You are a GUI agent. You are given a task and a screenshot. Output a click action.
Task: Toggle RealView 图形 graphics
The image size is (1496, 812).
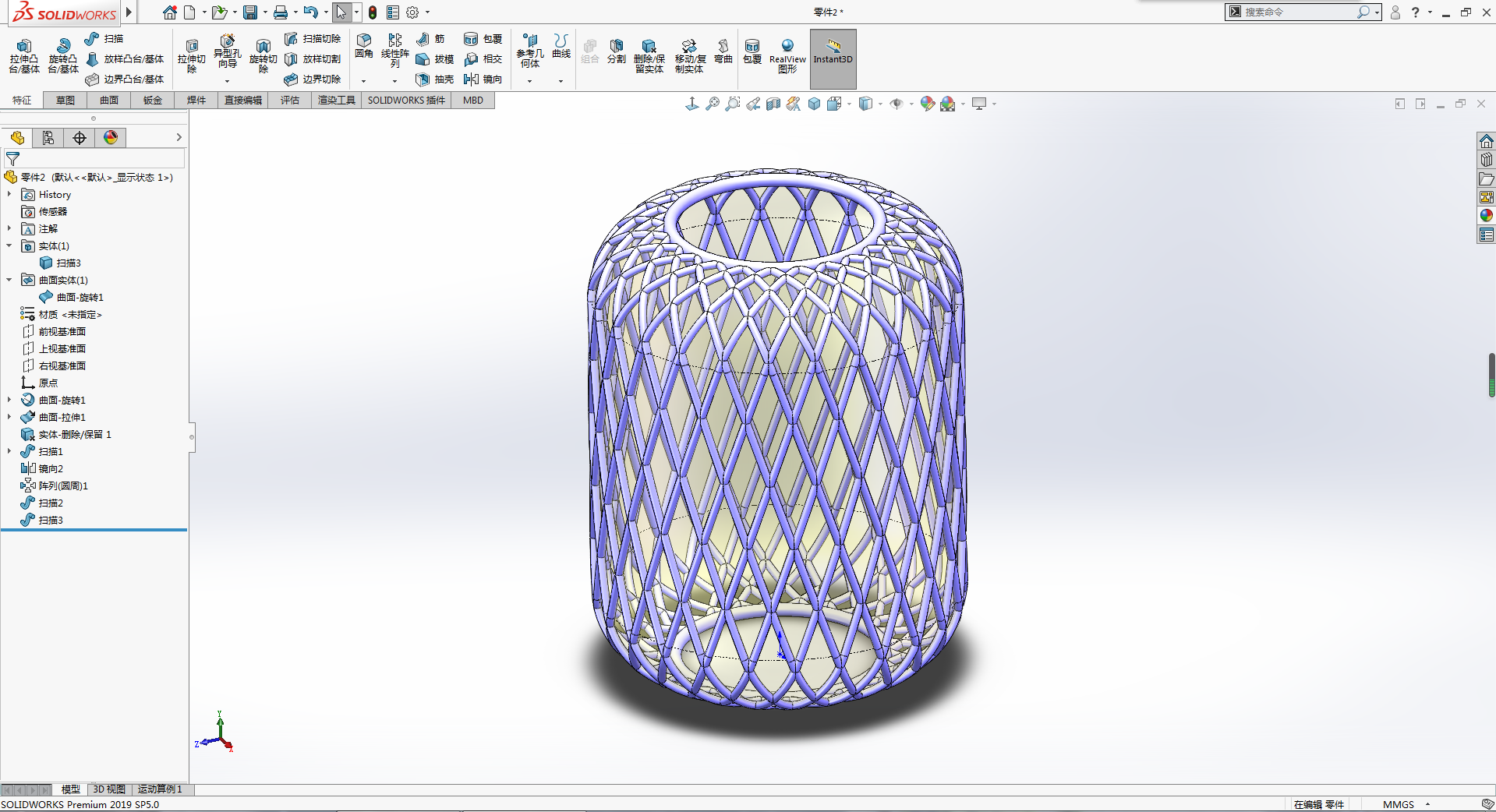click(x=787, y=56)
